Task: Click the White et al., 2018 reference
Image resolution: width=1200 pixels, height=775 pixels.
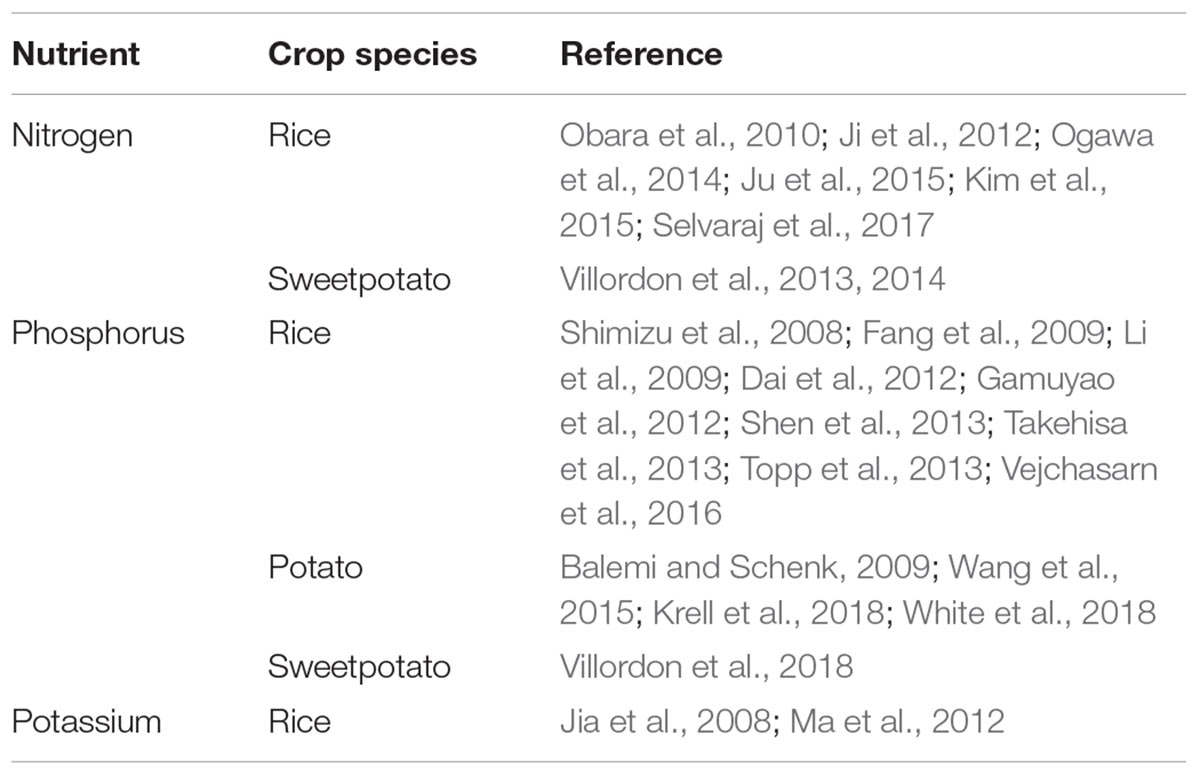Action: click(x=1030, y=612)
